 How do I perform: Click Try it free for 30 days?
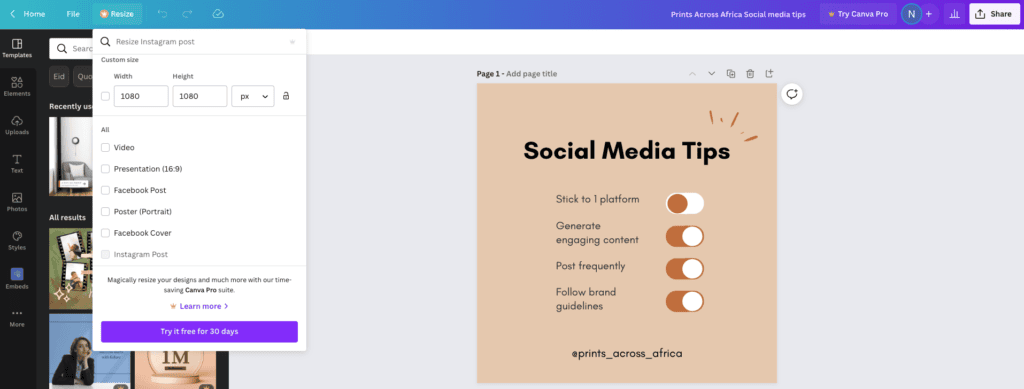(x=199, y=332)
